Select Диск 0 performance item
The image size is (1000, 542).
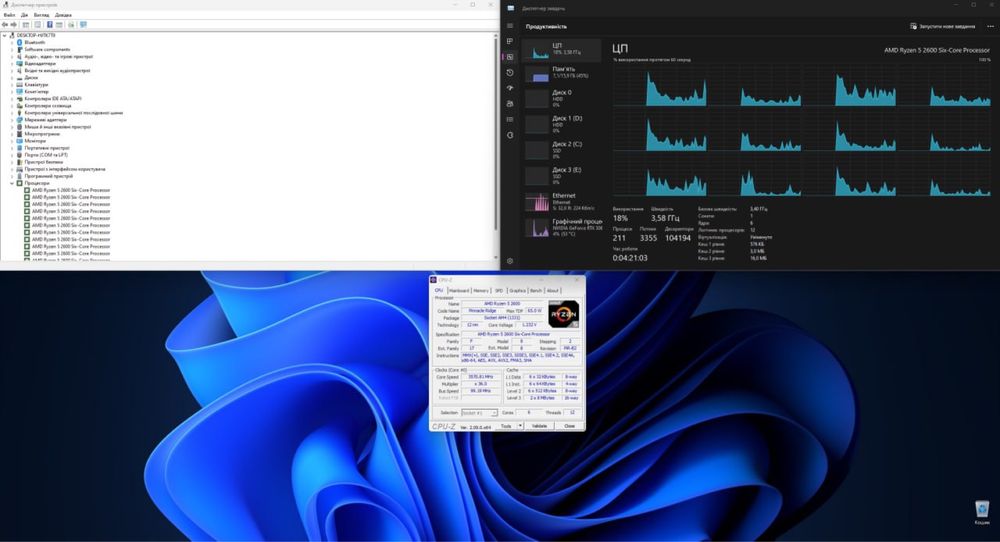click(x=561, y=98)
